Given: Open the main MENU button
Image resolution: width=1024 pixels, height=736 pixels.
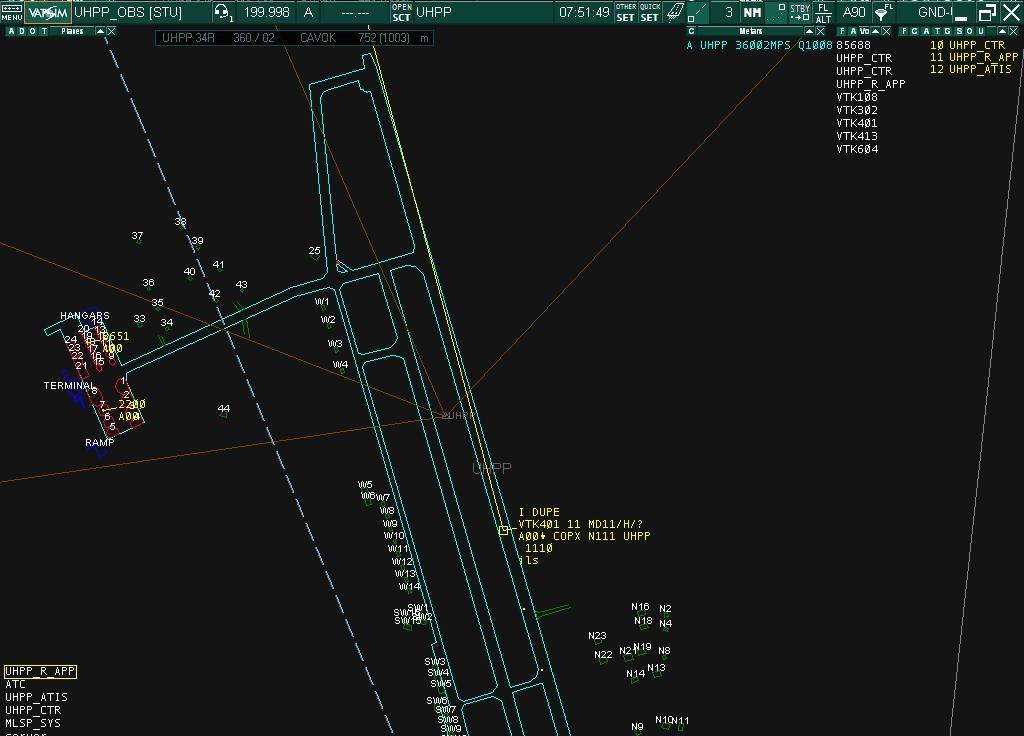Looking at the screenshot, I should (12, 12).
